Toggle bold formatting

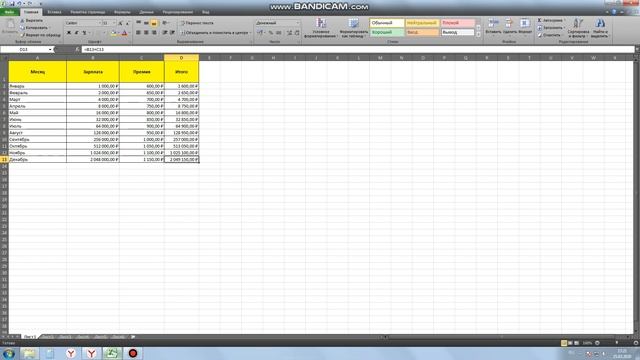69,33
